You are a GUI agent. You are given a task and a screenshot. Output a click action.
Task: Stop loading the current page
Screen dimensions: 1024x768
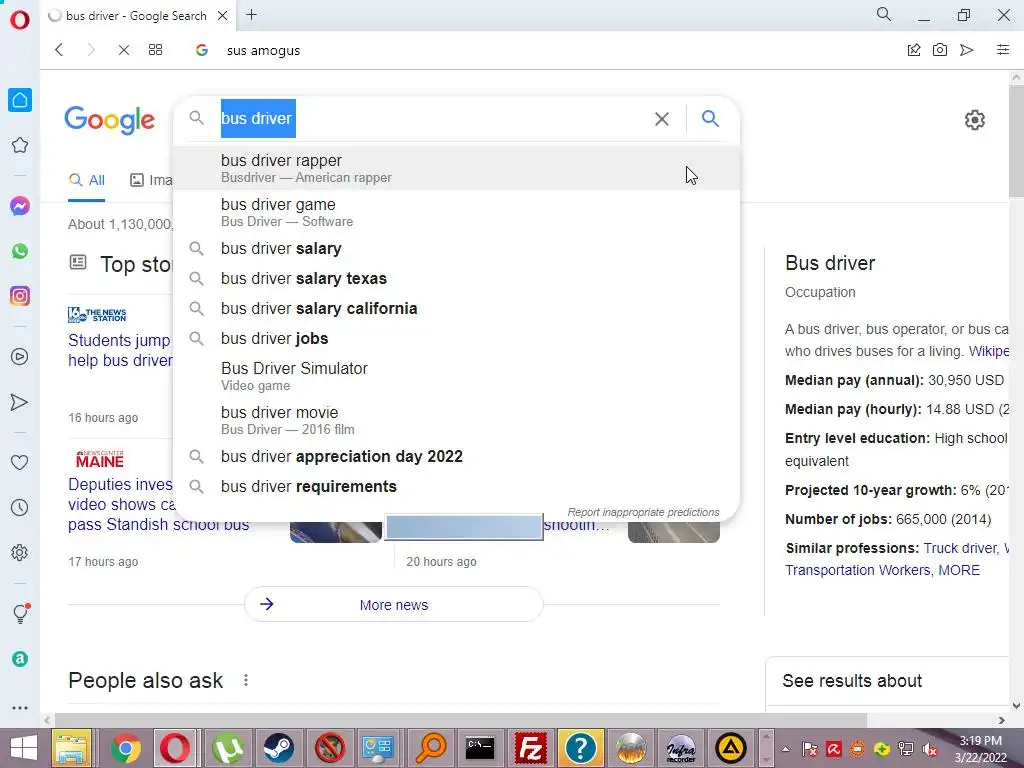tap(123, 50)
